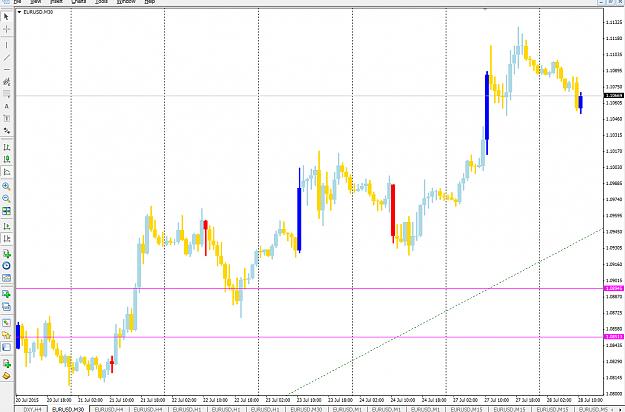Toggle the Terminal window panel
This screenshot has height=412, width=625.
[6, 347]
